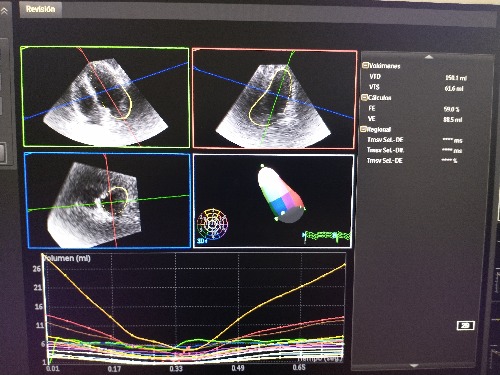Select the Tmsv Sel.-DE ms row
The image size is (500, 375).
415,140
